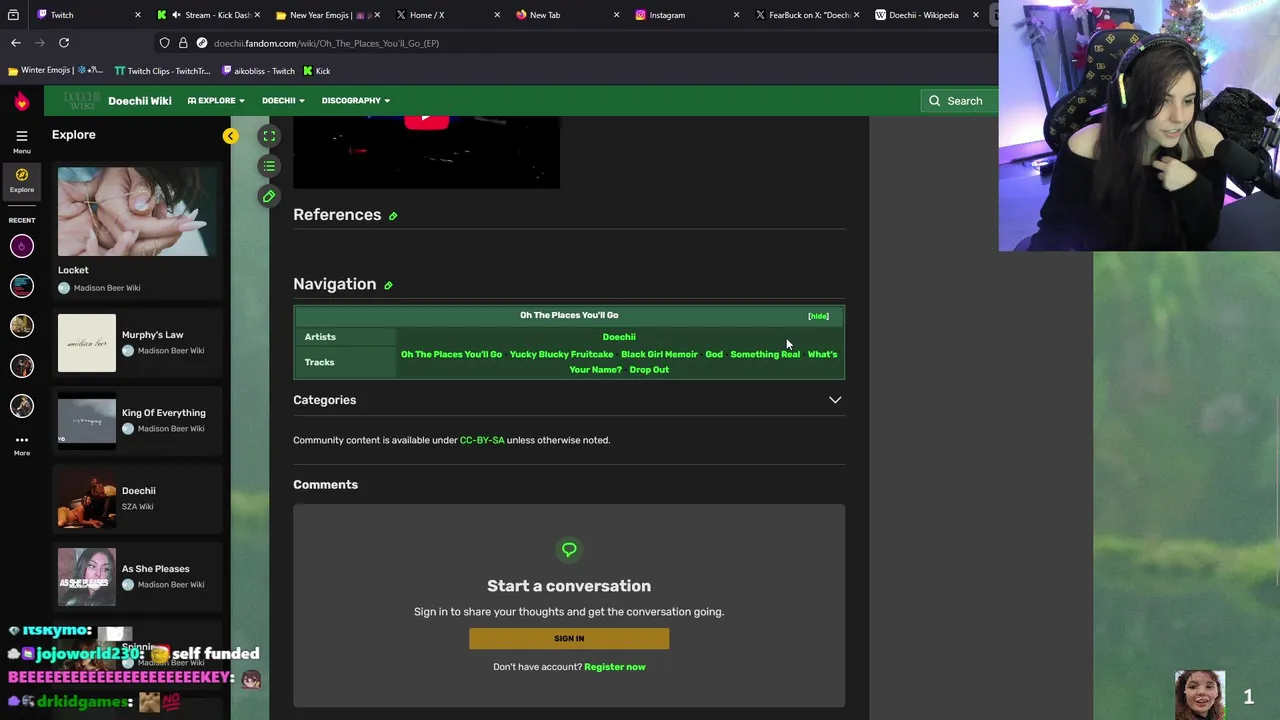
Task: Click the Fandom flame logo icon
Action: [21, 101]
